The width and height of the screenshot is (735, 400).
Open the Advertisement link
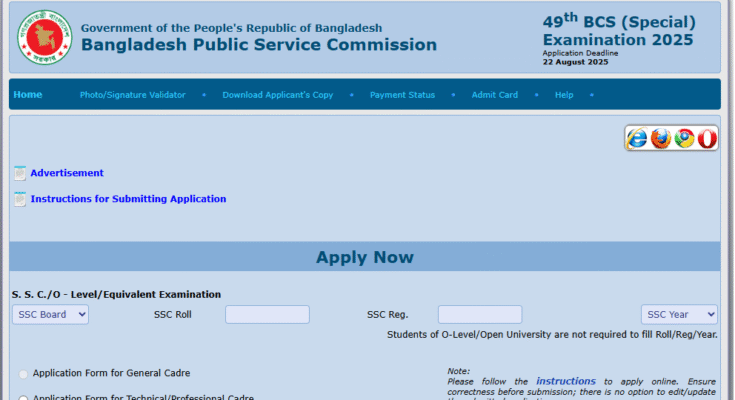click(x=67, y=173)
